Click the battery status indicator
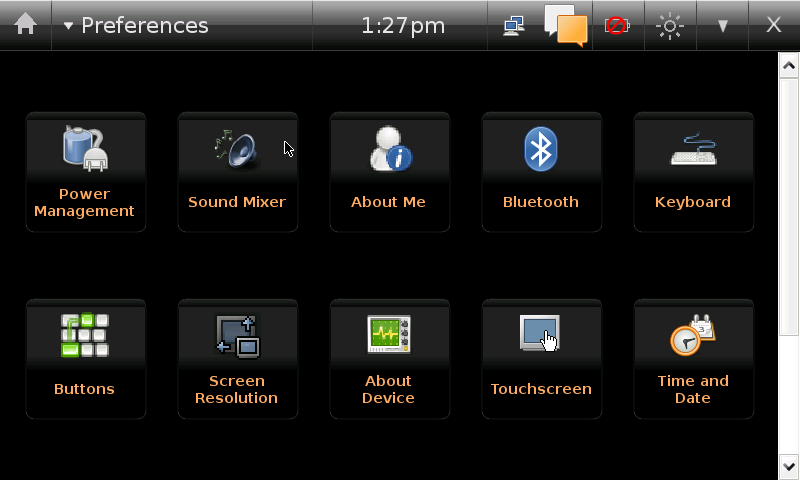The width and height of the screenshot is (800, 480). tap(617, 26)
